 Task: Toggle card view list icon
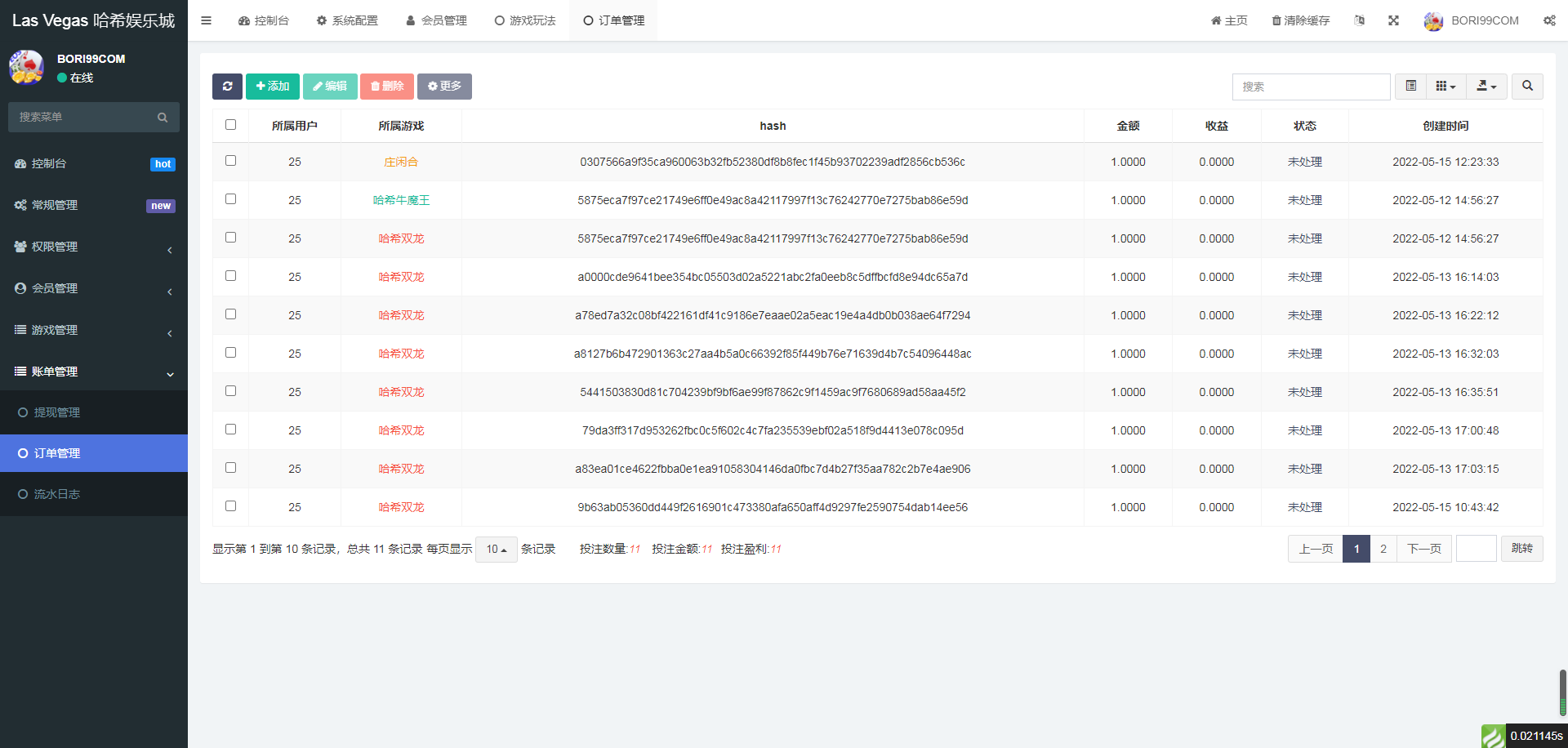(1410, 87)
